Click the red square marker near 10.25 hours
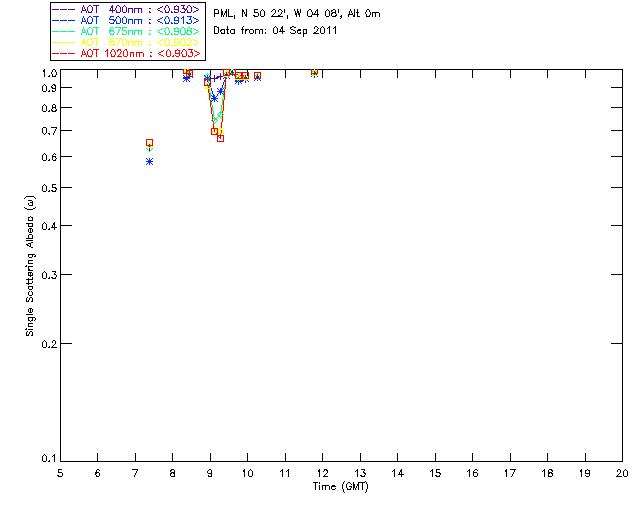 click(257, 76)
